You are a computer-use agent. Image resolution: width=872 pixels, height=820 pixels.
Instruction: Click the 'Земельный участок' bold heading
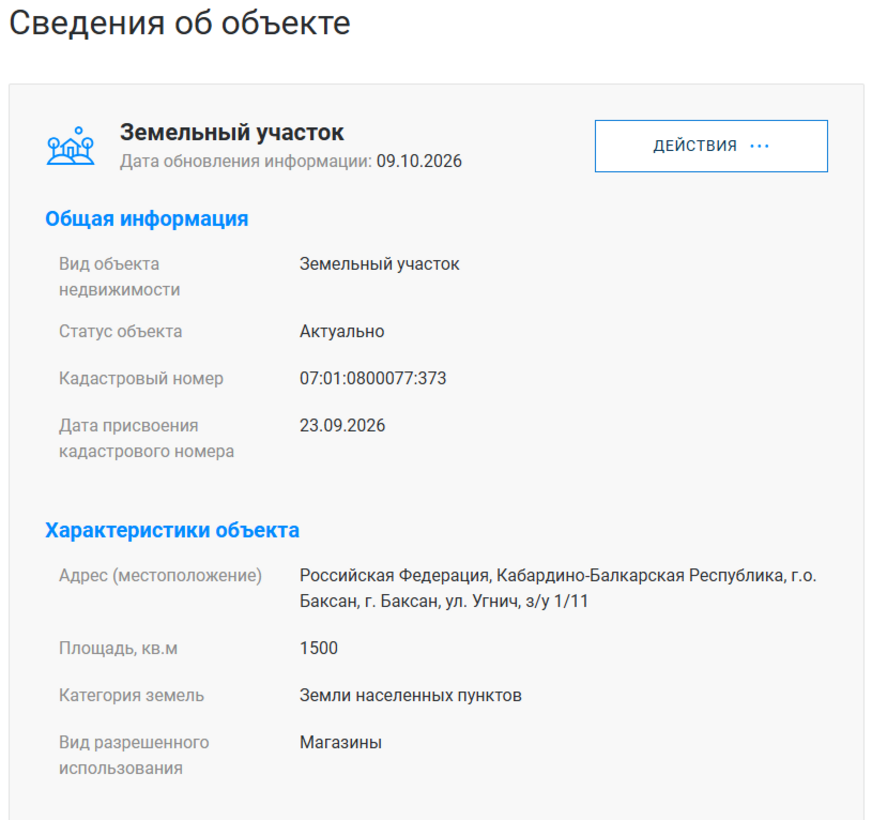(x=232, y=132)
